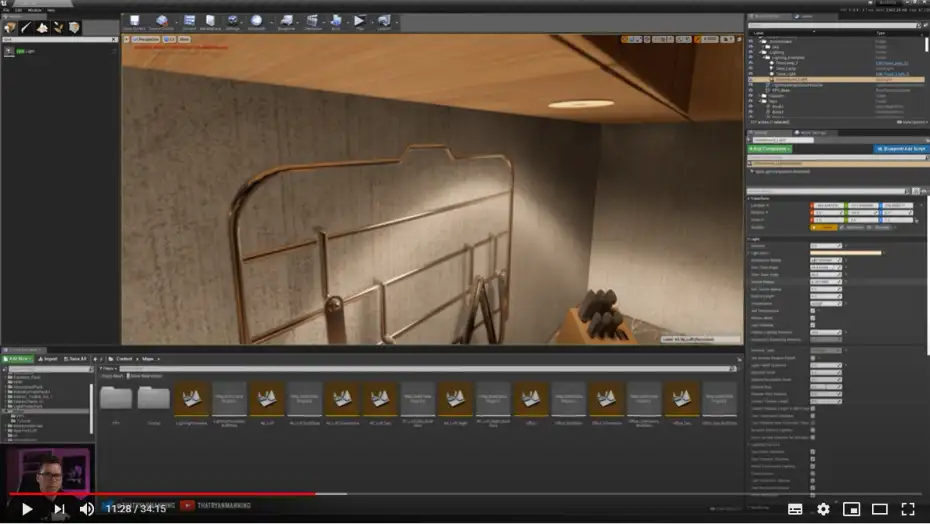
Task: Select the Foliage mode icon
Action: point(58,27)
